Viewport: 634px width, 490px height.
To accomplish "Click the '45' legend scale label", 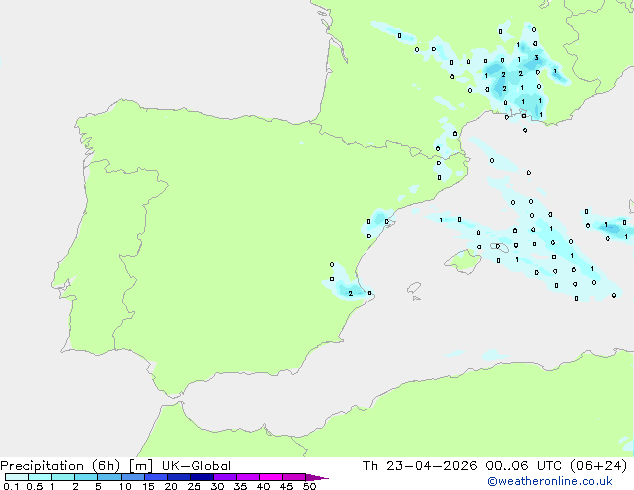I will [x=286, y=486].
